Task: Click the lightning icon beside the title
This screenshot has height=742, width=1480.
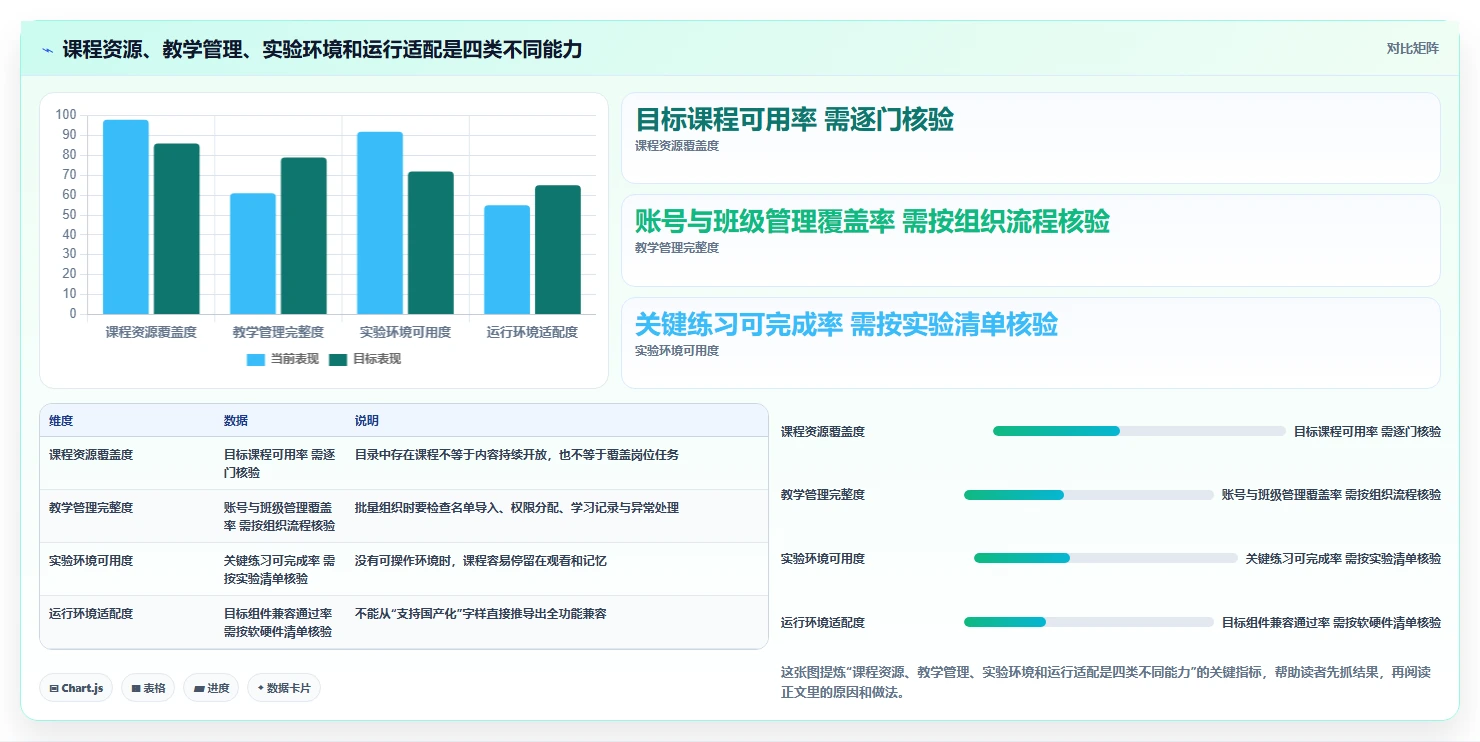Action: pos(48,49)
